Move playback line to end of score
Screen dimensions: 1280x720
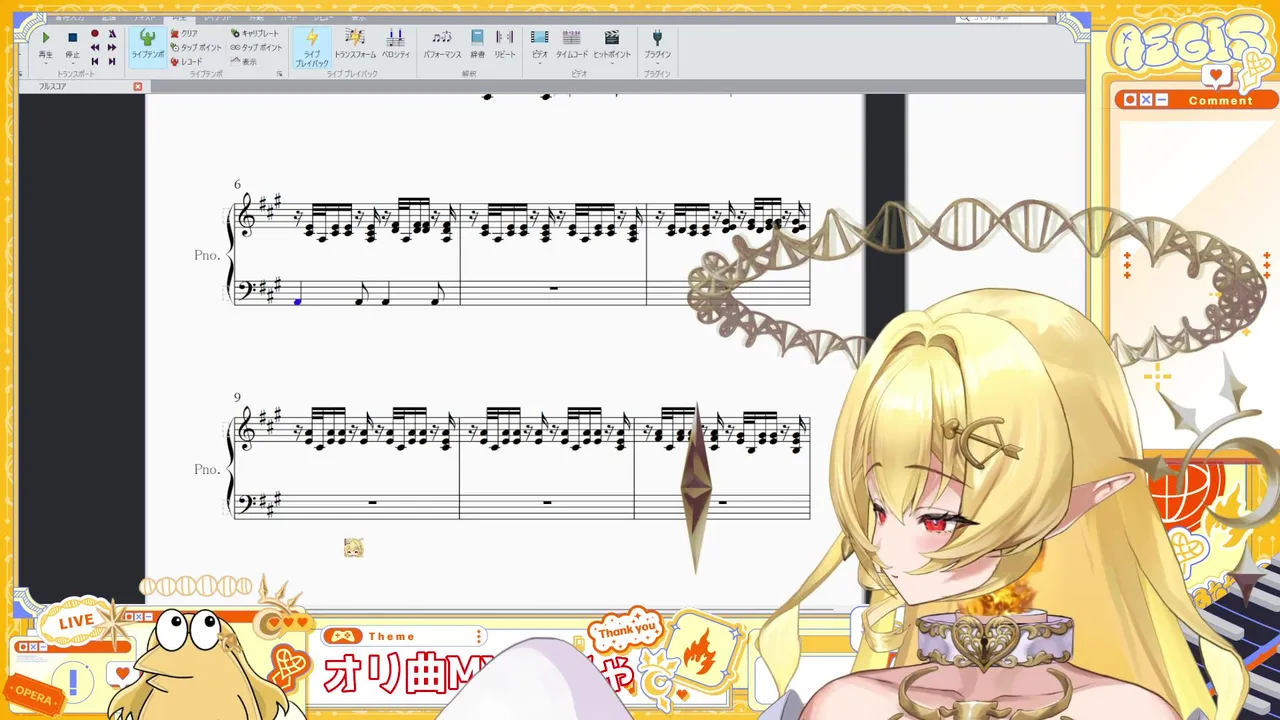[111, 61]
